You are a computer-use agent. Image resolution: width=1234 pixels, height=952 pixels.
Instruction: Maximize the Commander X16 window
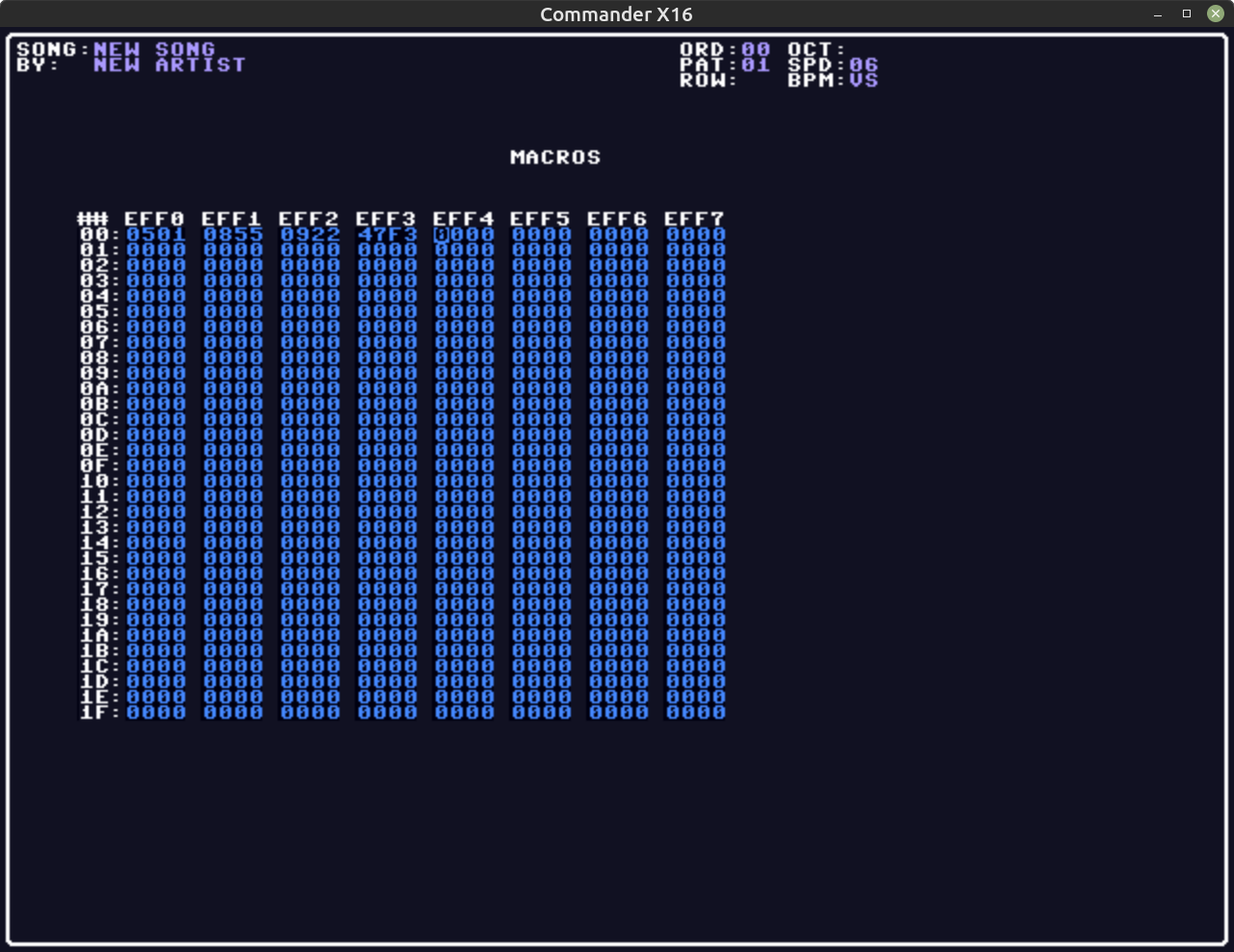1187,13
